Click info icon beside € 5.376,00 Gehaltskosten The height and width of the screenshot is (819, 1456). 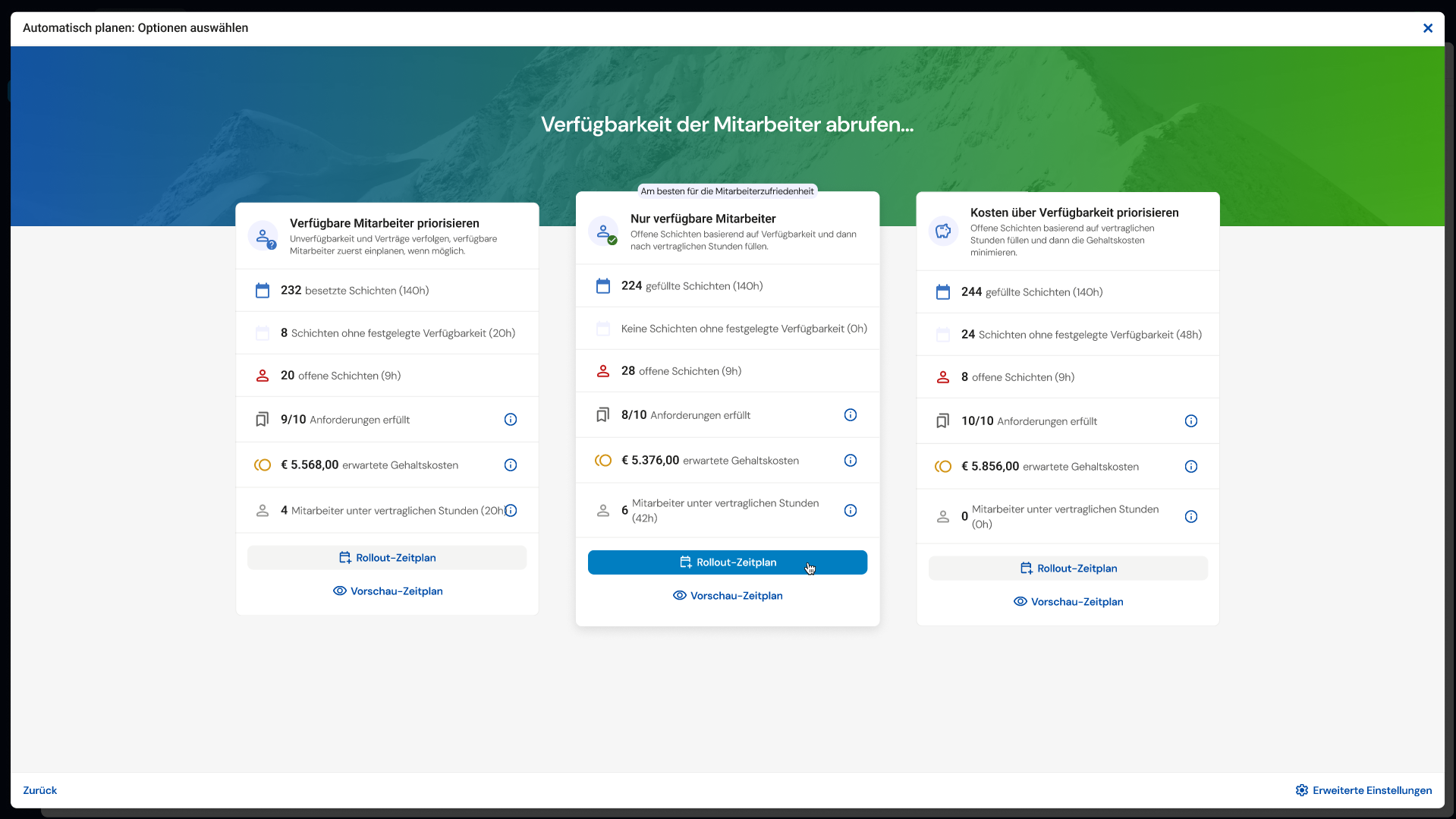coord(851,461)
